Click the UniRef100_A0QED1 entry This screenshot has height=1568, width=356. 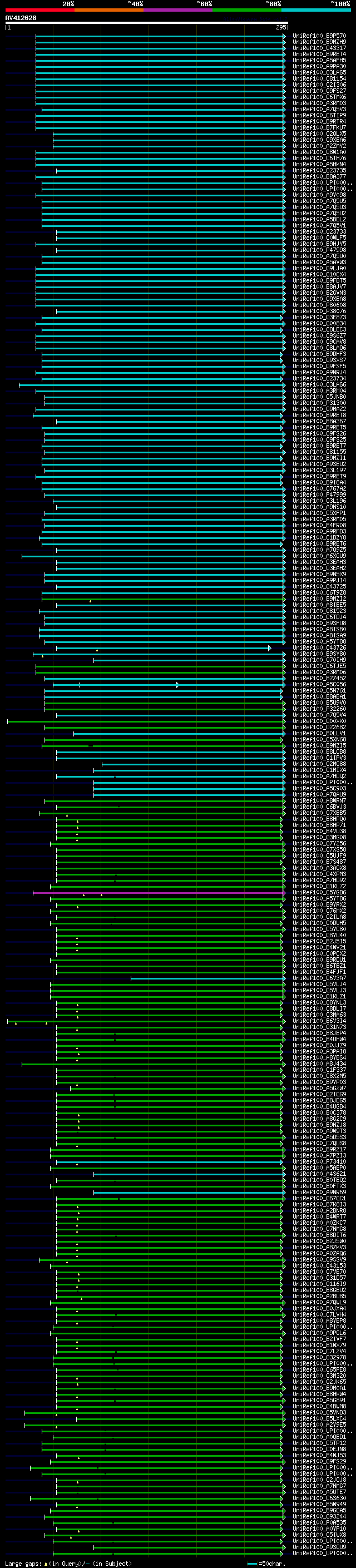[x=319, y=1437]
